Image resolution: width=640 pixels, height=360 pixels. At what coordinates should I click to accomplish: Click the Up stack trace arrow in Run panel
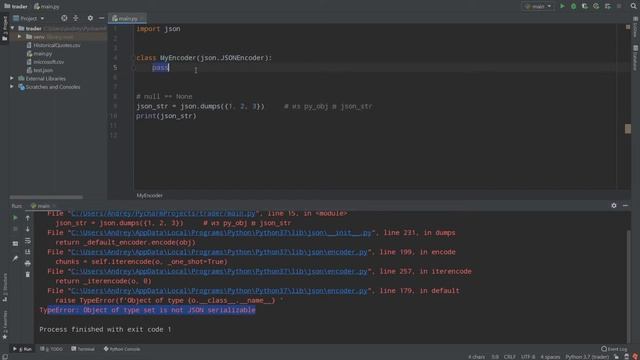coord(28,218)
